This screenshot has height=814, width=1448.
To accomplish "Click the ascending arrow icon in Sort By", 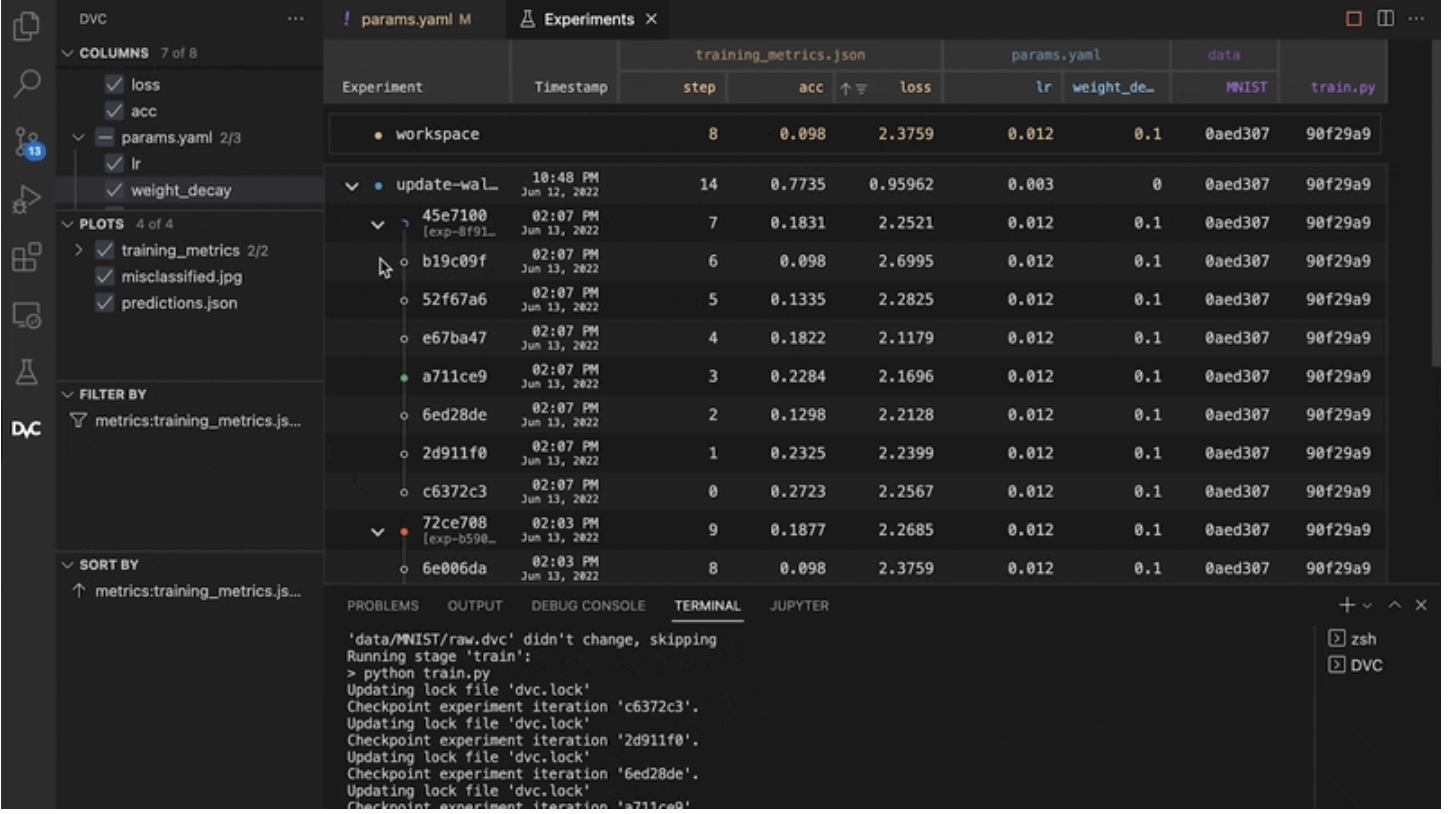I will pos(79,591).
